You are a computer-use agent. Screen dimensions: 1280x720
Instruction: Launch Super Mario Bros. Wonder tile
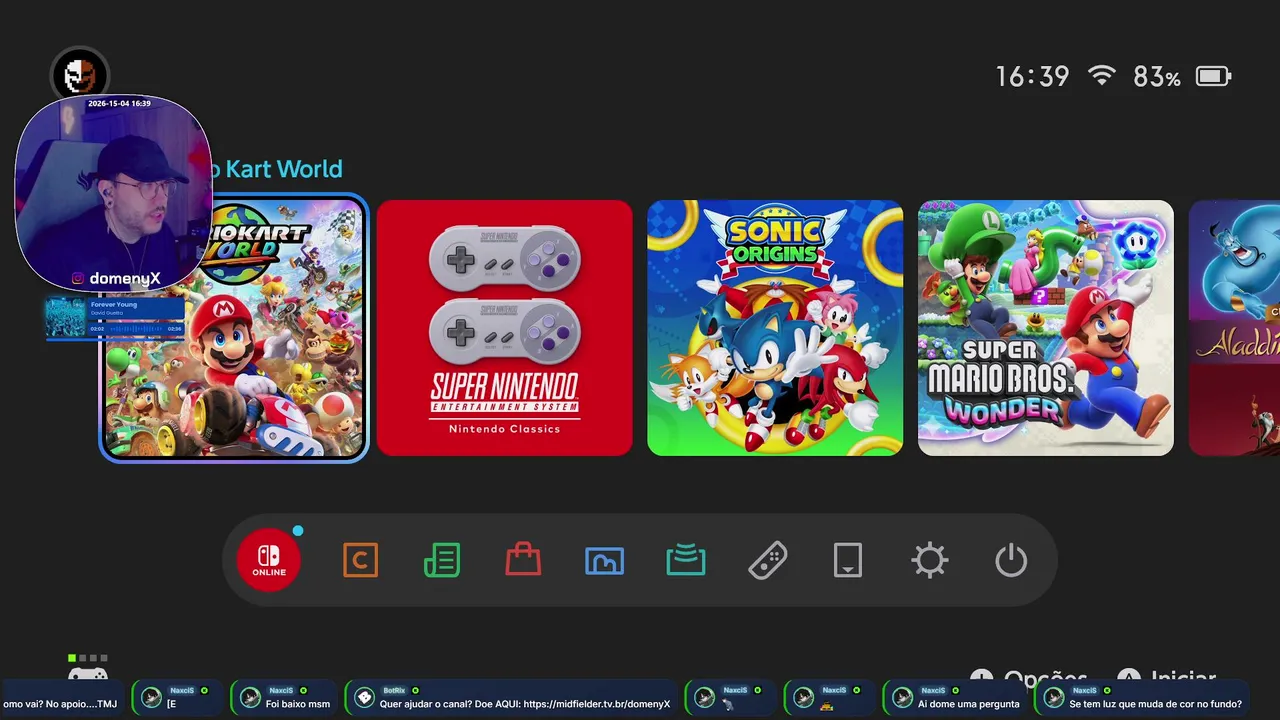pyautogui.click(x=1046, y=328)
